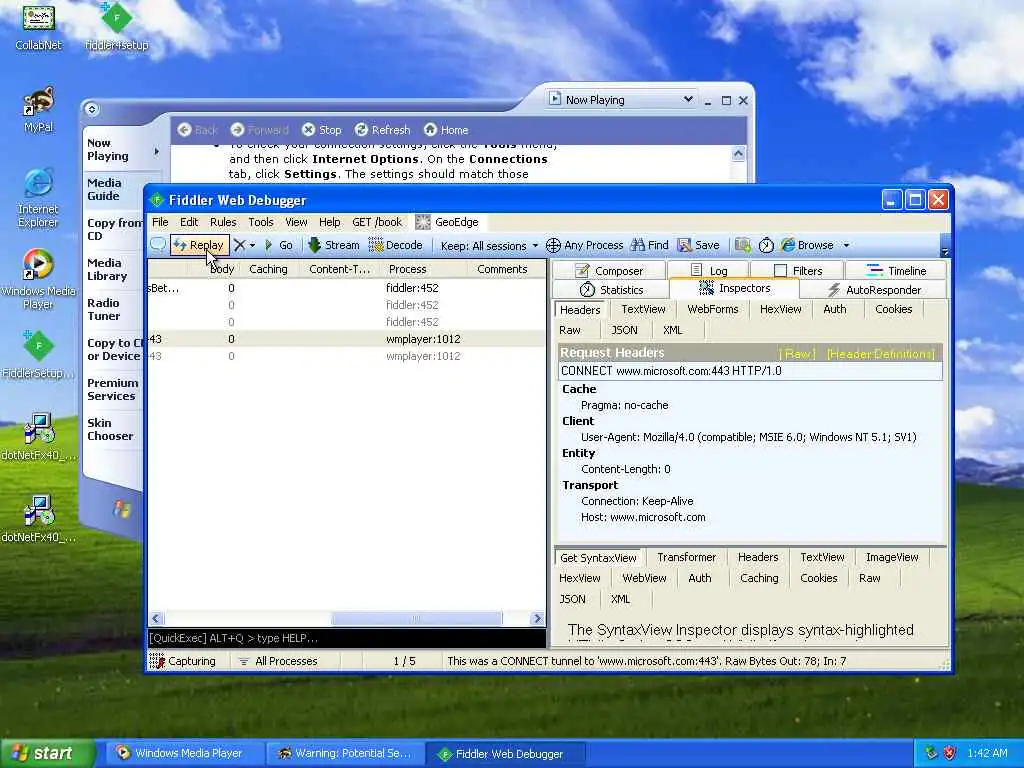Open the Help menu in Fiddler
The width and height of the screenshot is (1024, 768).
click(x=329, y=222)
